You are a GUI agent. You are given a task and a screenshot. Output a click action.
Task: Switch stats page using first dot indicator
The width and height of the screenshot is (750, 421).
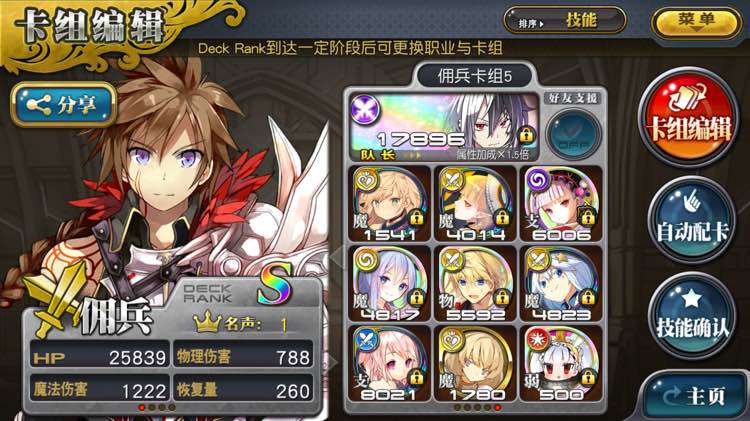(x=142, y=408)
